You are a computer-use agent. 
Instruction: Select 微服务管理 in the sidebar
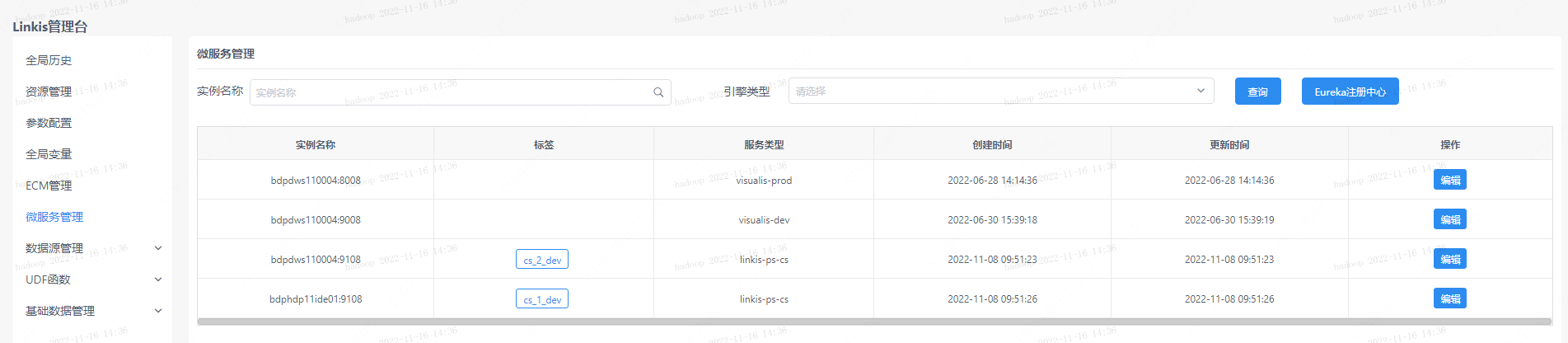coord(54,217)
